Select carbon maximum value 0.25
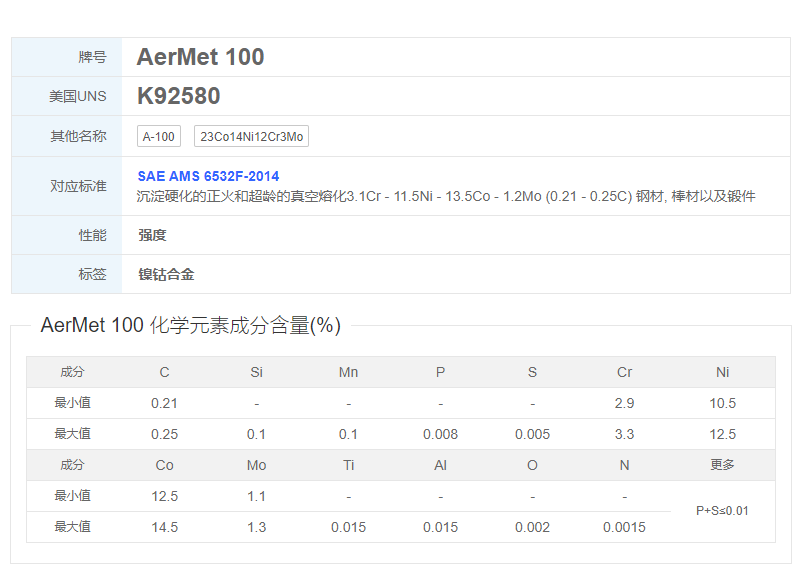The image size is (800, 580). pos(164,435)
